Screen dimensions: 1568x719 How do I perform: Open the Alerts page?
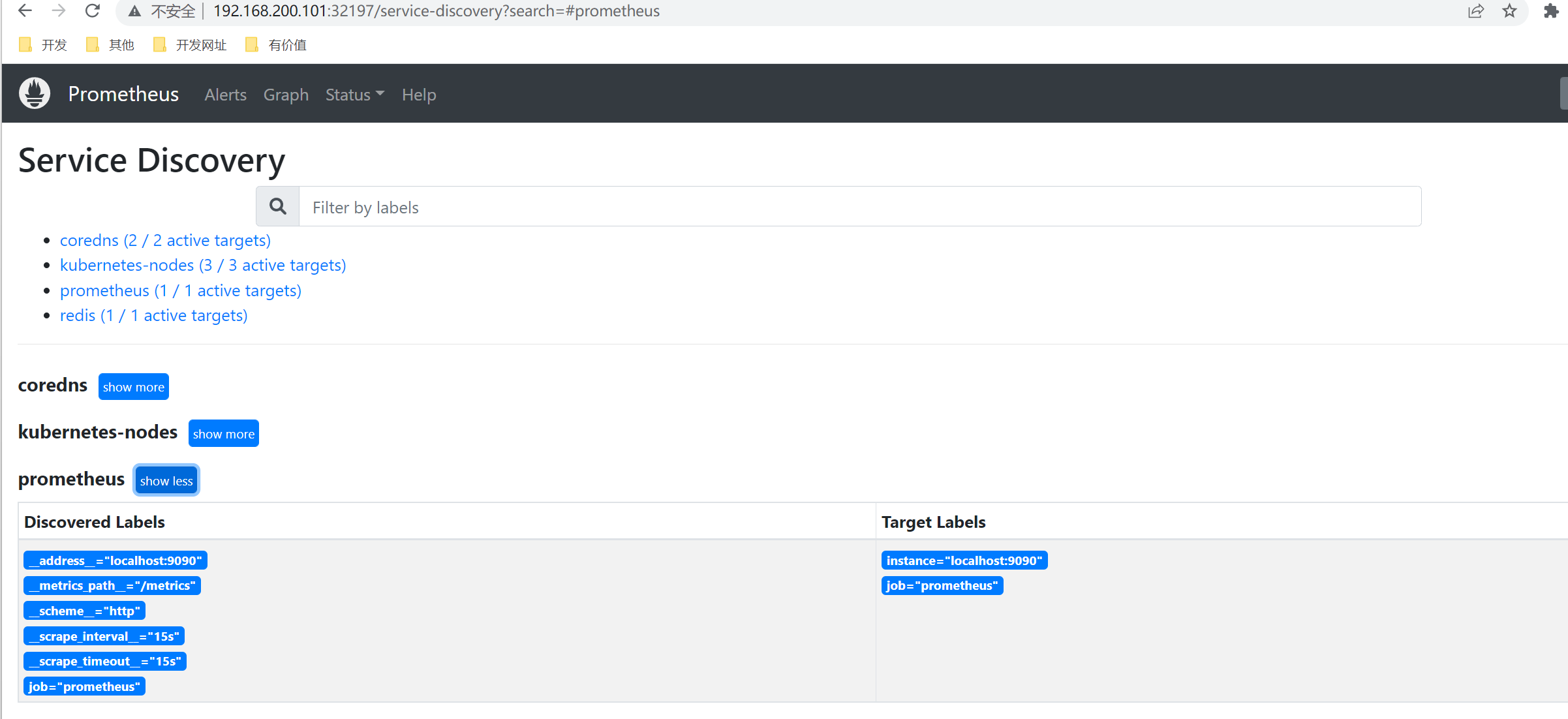coord(226,95)
